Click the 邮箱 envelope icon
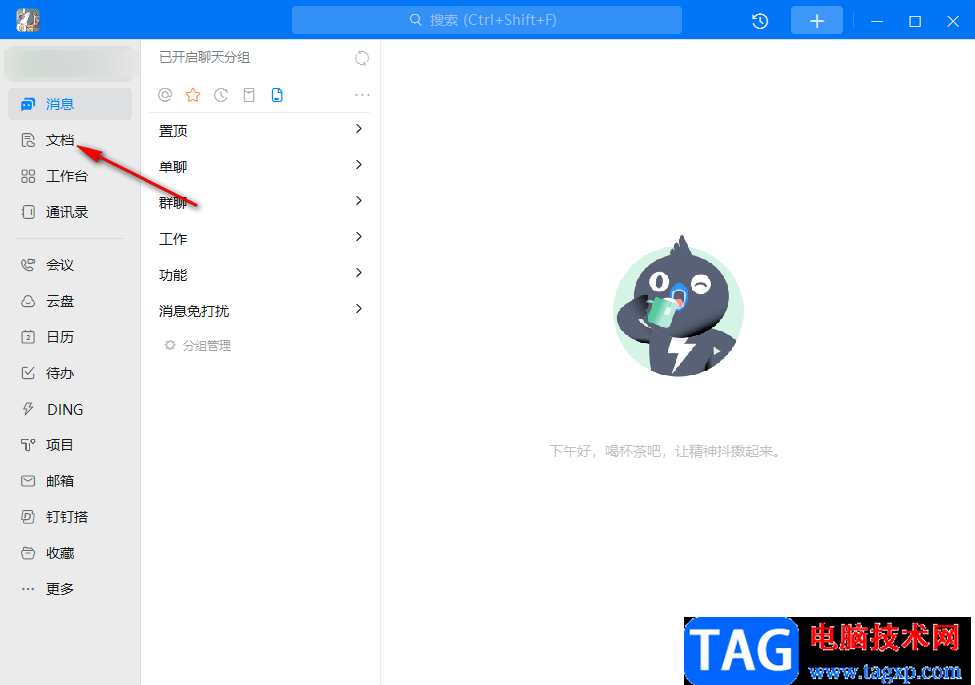The image size is (975, 685). click(28, 481)
